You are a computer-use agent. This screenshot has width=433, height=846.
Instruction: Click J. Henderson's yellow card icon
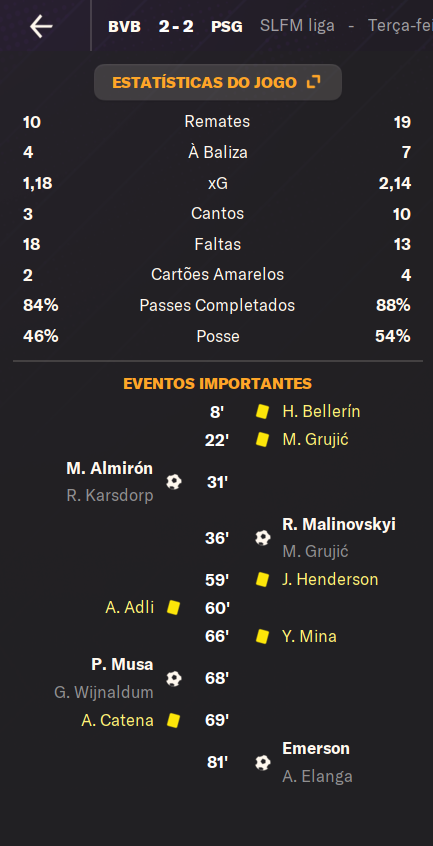tap(262, 580)
